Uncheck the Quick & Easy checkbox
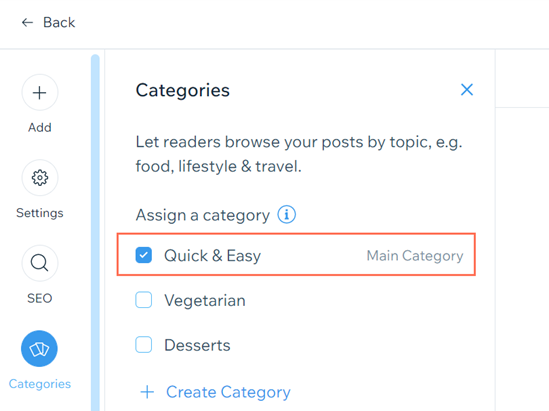Screen dimensions: 549x411 [144, 255]
